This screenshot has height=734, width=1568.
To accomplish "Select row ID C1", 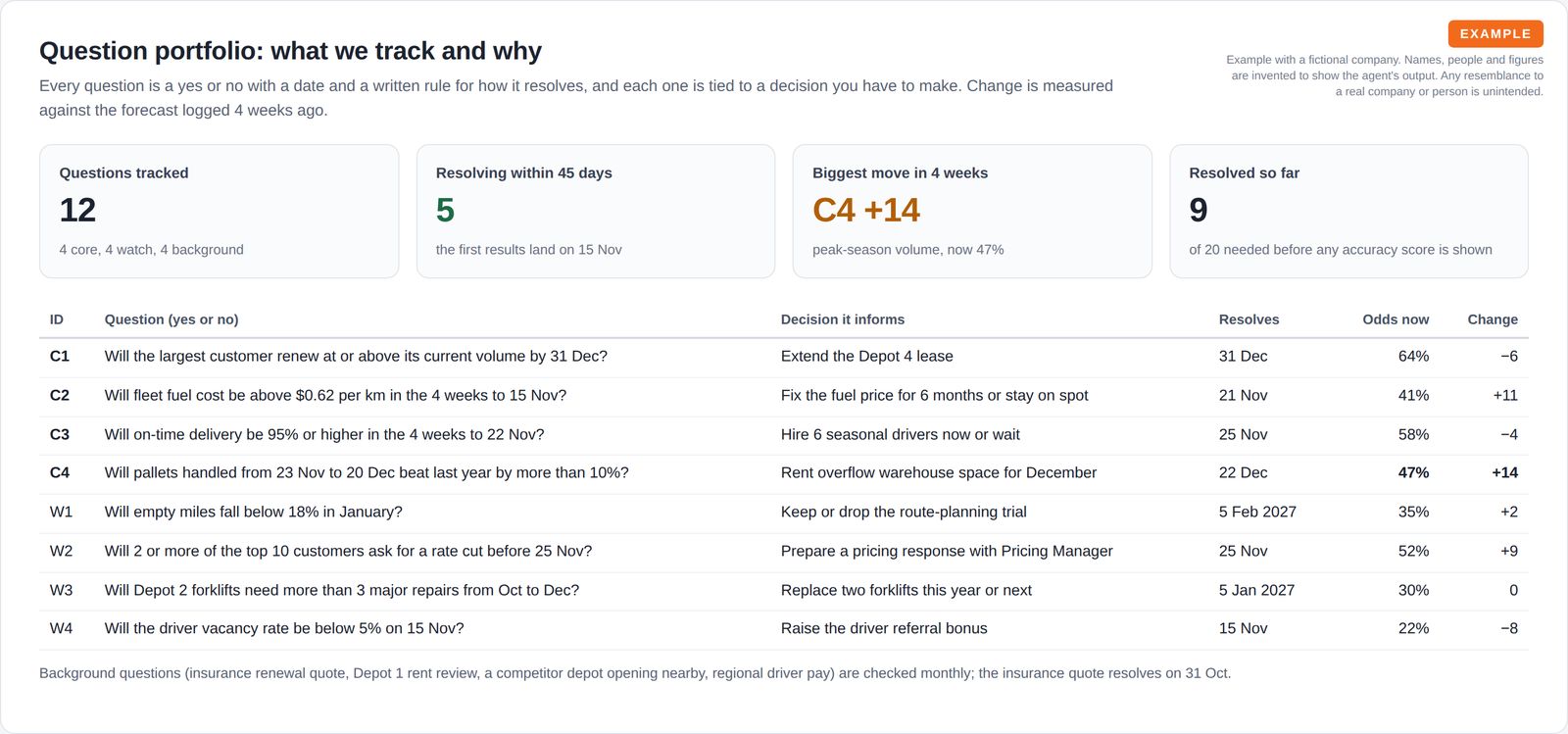I will (60, 357).
